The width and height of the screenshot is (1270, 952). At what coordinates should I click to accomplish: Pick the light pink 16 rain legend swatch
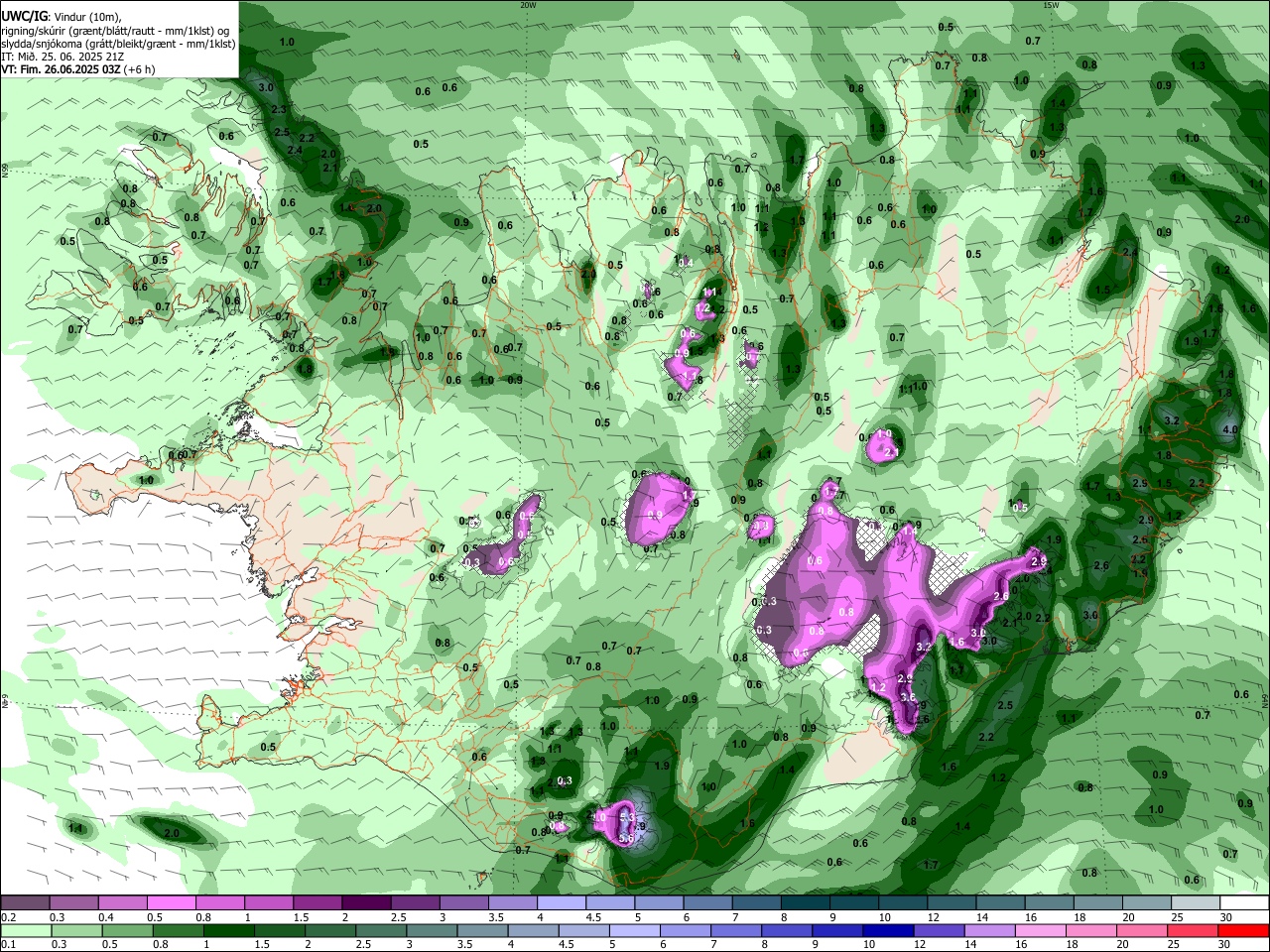[1040, 931]
